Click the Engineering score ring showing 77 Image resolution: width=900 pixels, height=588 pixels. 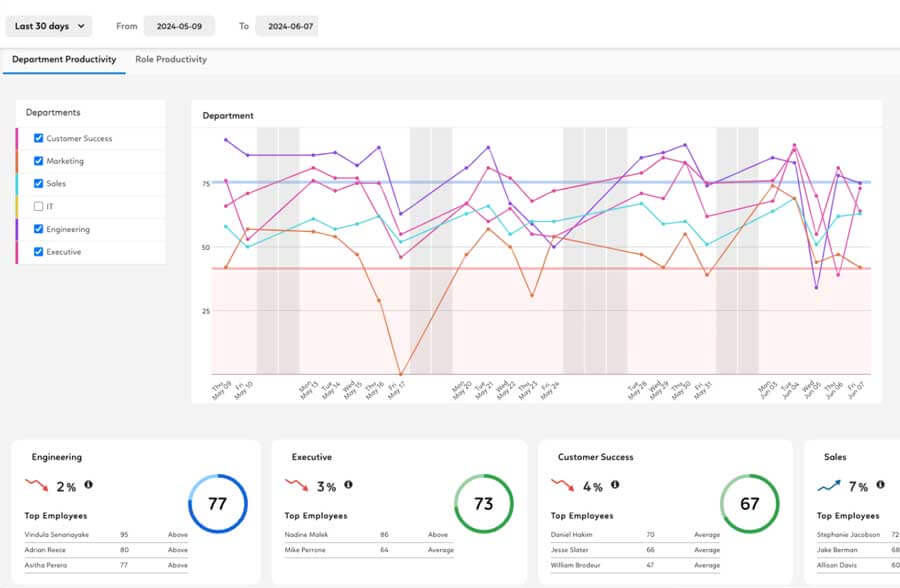coord(217,504)
